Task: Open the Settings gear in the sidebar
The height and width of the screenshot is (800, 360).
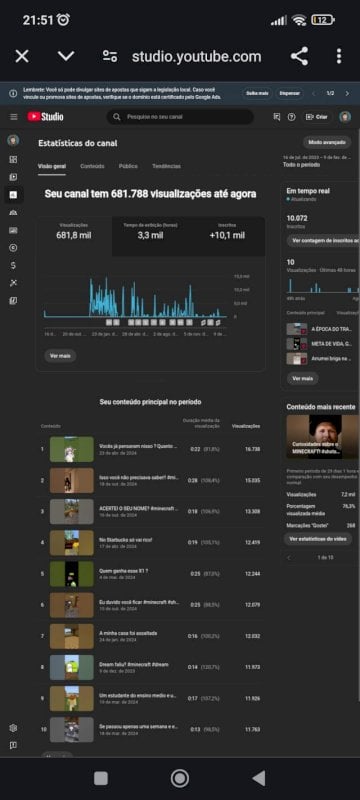Action: pyautogui.click(x=13, y=728)
